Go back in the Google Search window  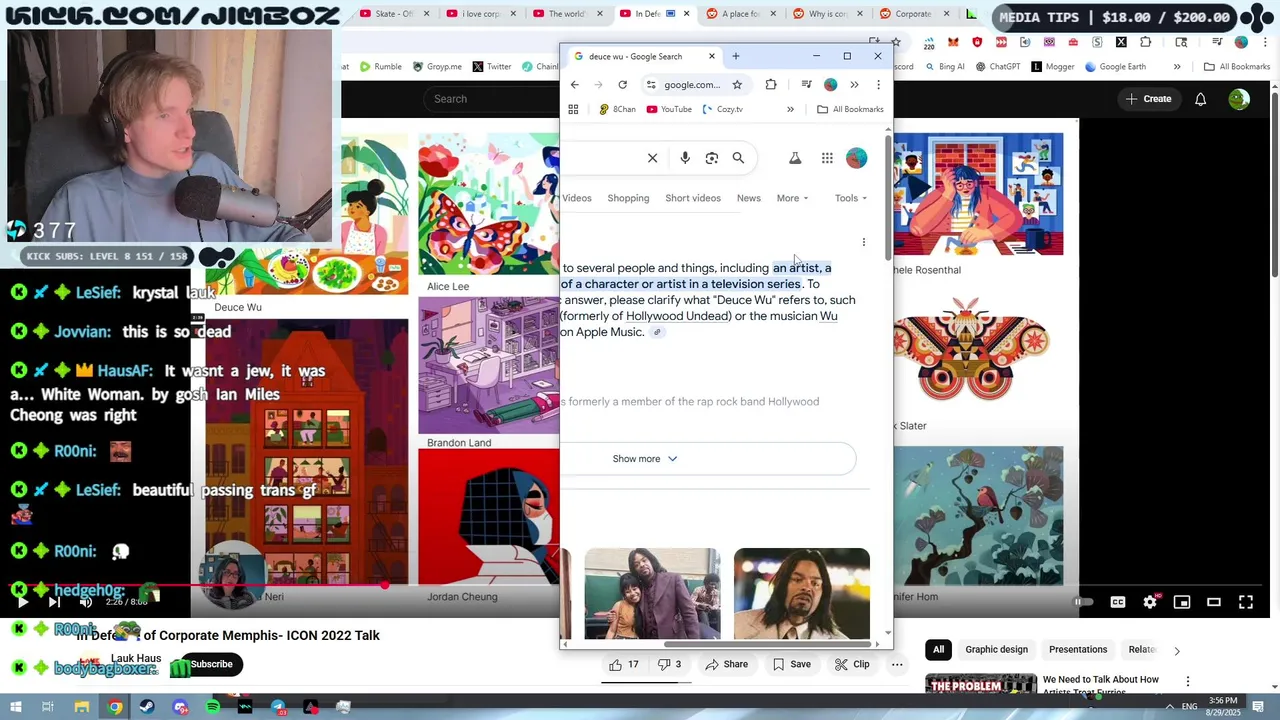pyautogui.click(x=574, y=85)
